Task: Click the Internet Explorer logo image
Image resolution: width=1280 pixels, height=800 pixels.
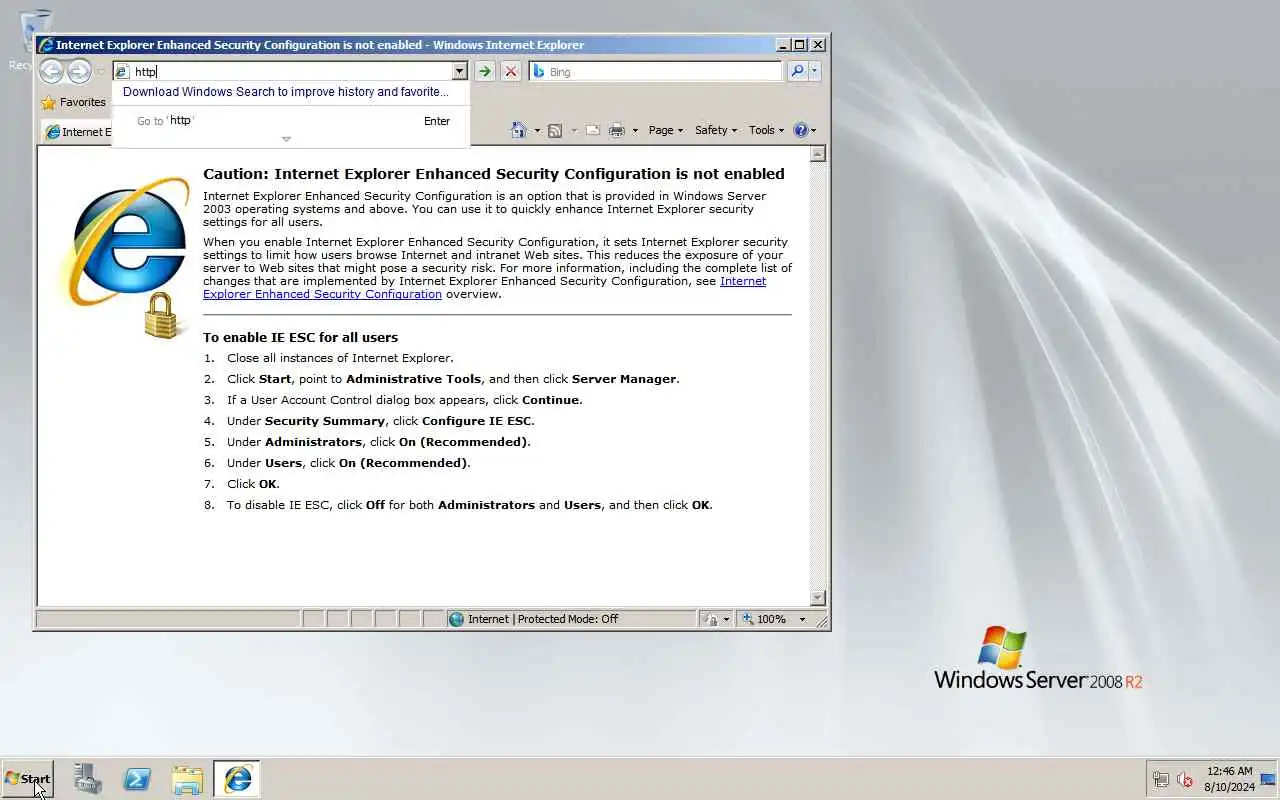Action: (128, 258)
